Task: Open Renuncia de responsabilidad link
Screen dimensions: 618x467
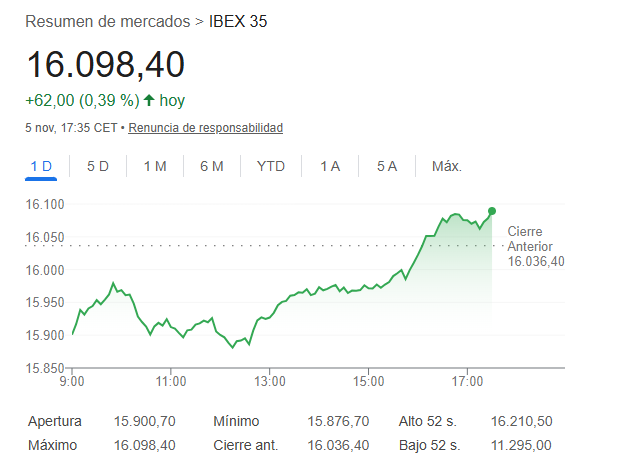Action: [x=206, y=128]
